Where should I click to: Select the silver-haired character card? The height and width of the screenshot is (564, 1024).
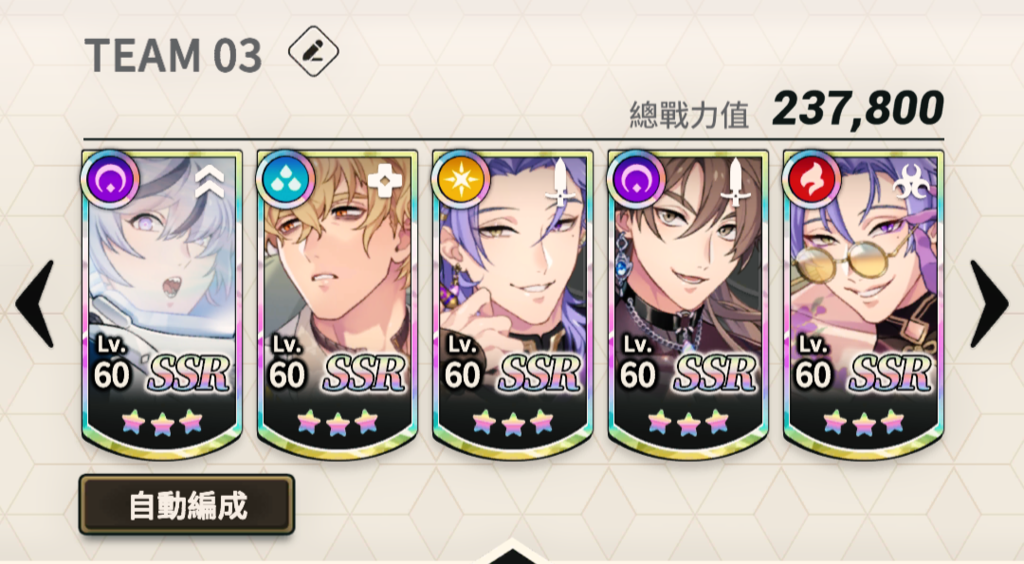(x=162, y=304)
